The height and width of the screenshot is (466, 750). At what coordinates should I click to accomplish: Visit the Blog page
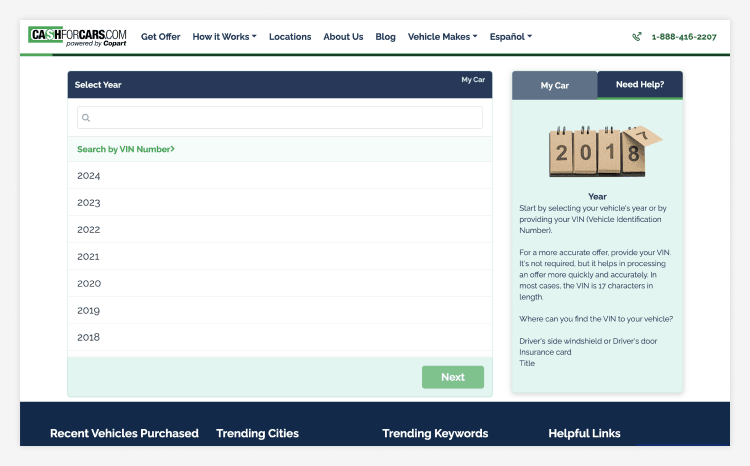coord(385,37)
